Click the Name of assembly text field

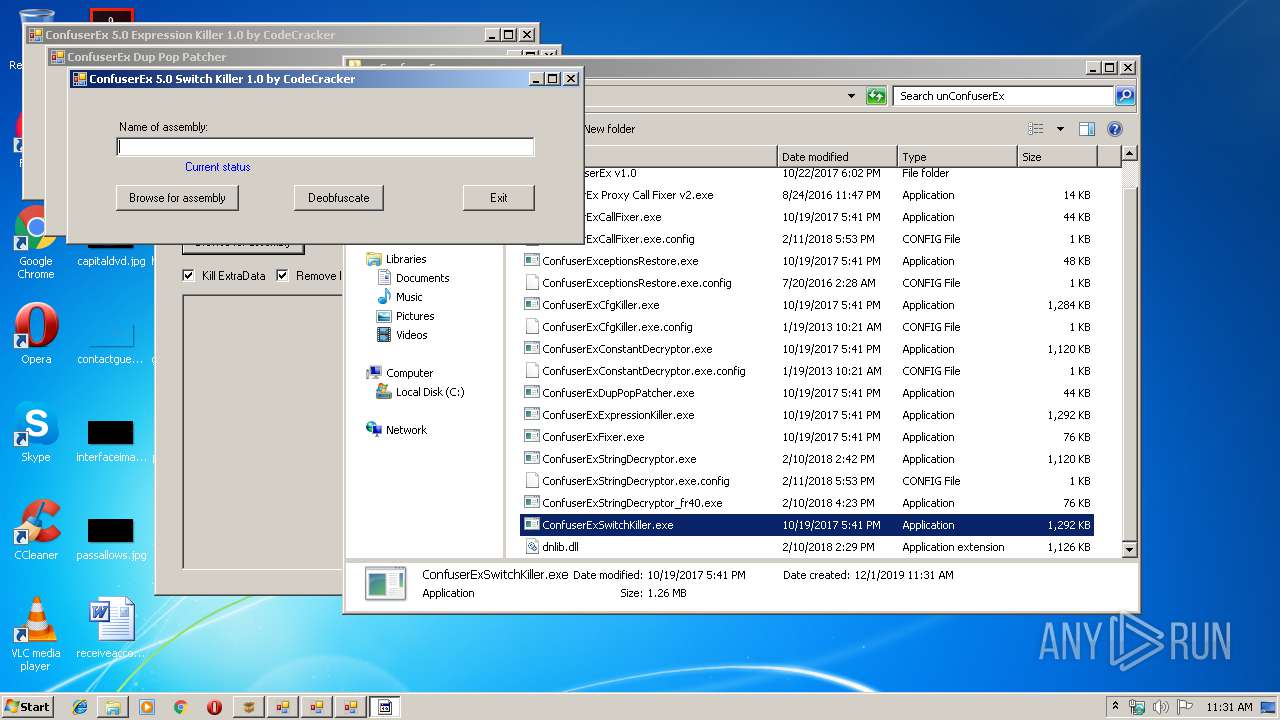point(325,147)
